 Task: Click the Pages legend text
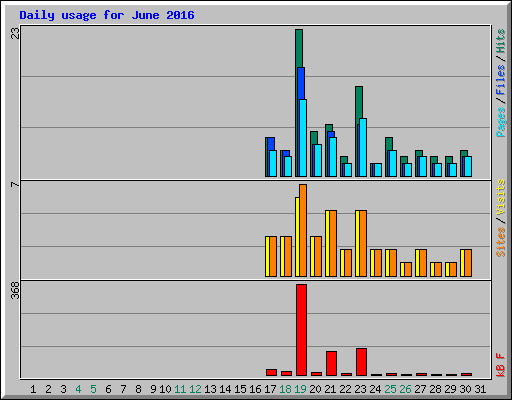500,122
